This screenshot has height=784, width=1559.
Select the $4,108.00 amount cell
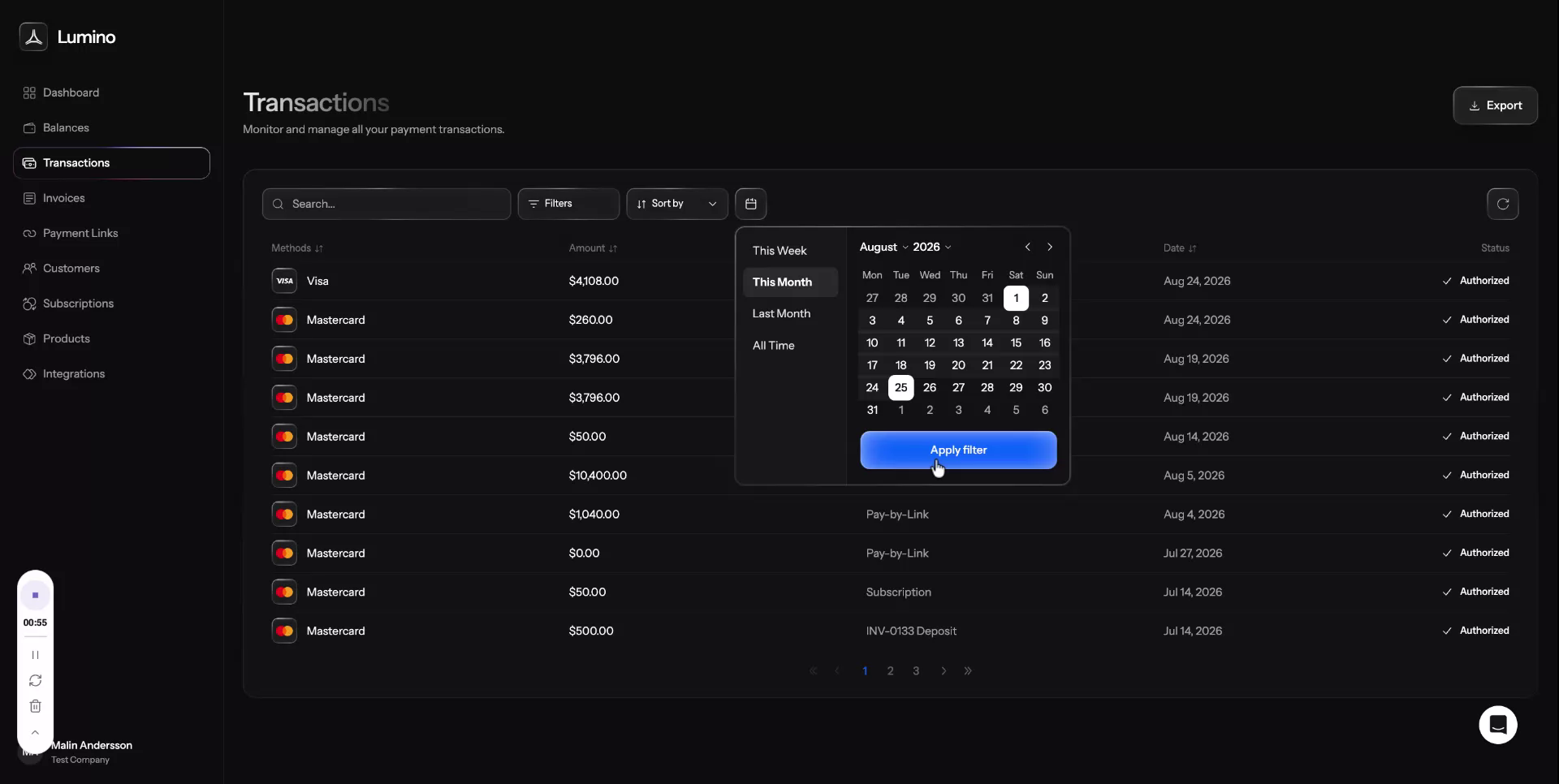click(594, 281)
